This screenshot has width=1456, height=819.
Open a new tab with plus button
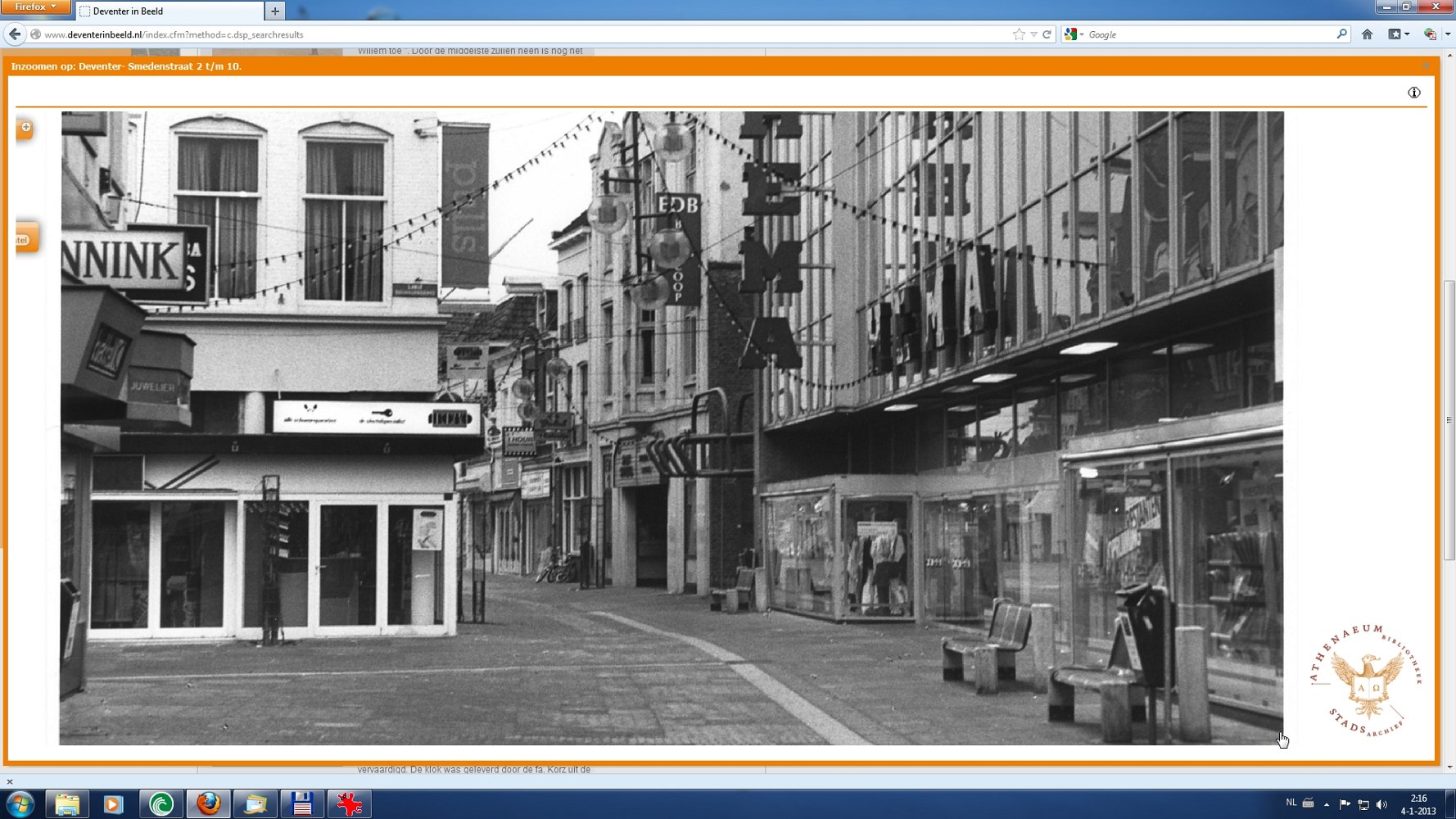click(x=275, y=11)
